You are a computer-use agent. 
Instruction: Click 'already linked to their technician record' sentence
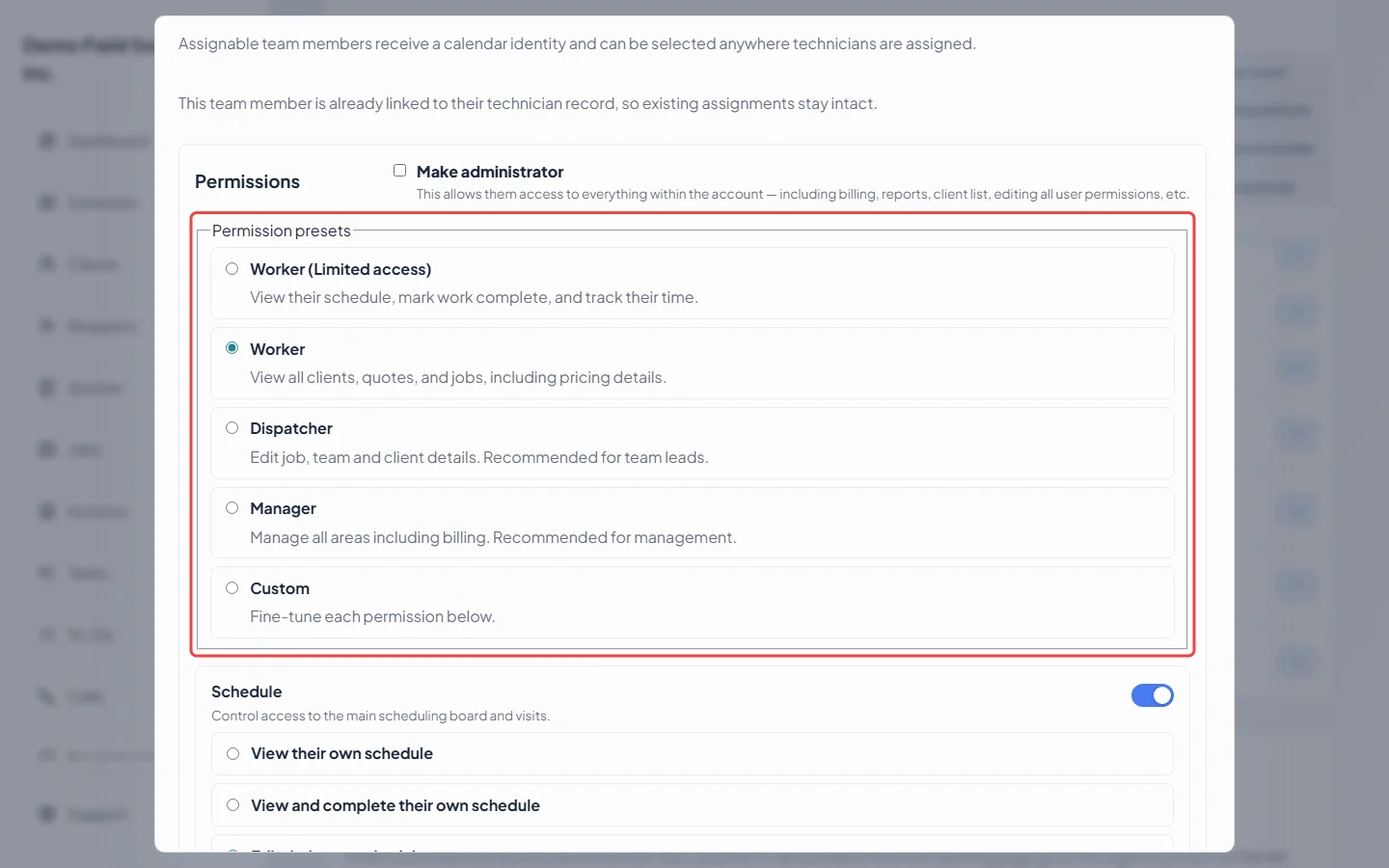tap(528, 103)
